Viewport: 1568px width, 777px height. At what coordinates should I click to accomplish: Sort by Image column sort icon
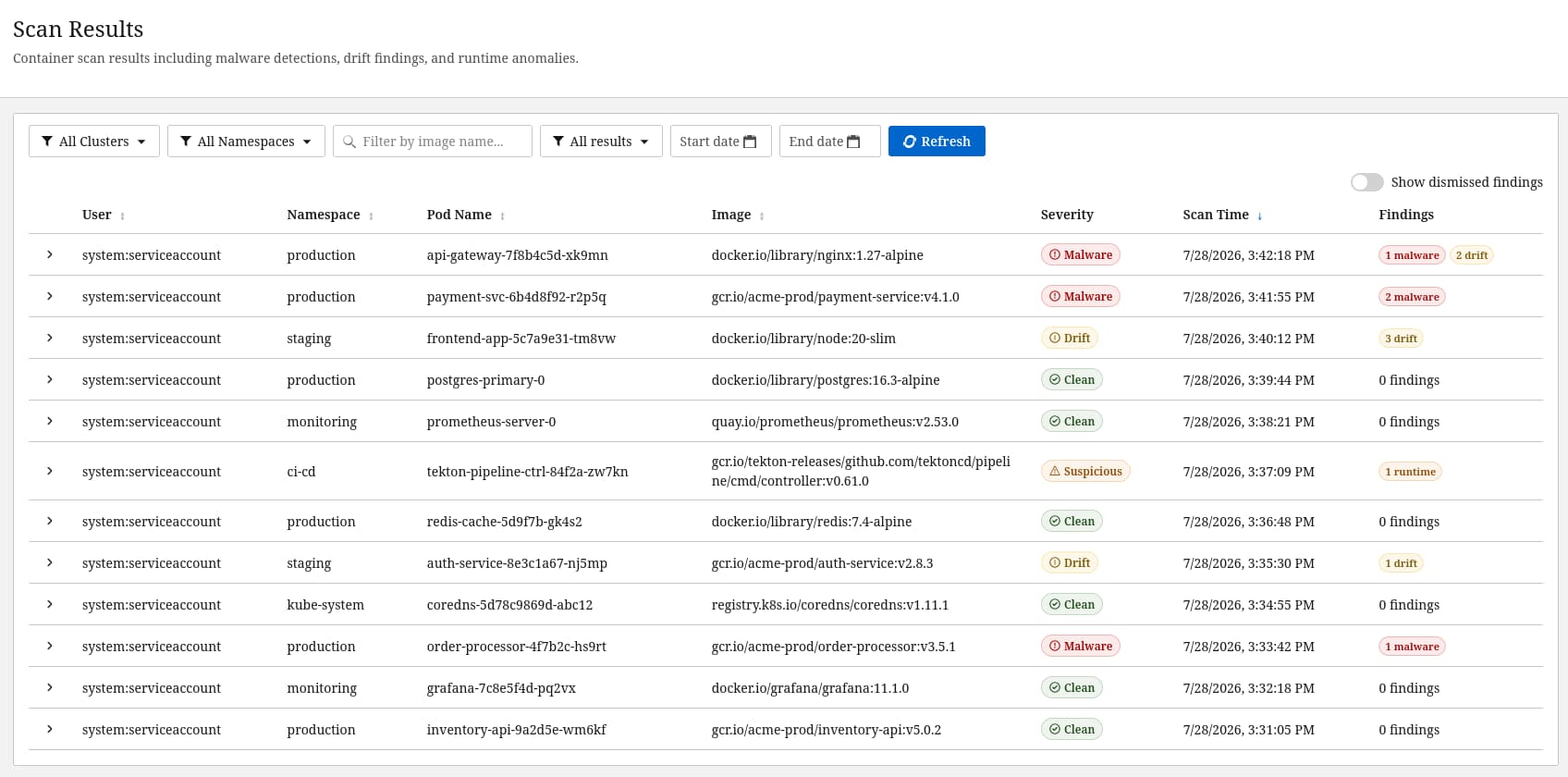point(762,216)
